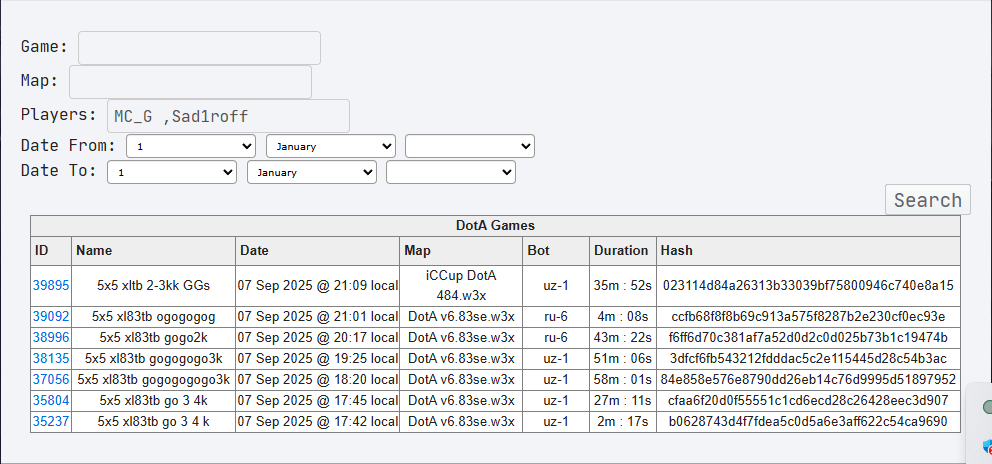Select game name 5x5 xltb 2-3kk GGs
The height and width of the screenshot is (464, 992).
tap(154, 285)
